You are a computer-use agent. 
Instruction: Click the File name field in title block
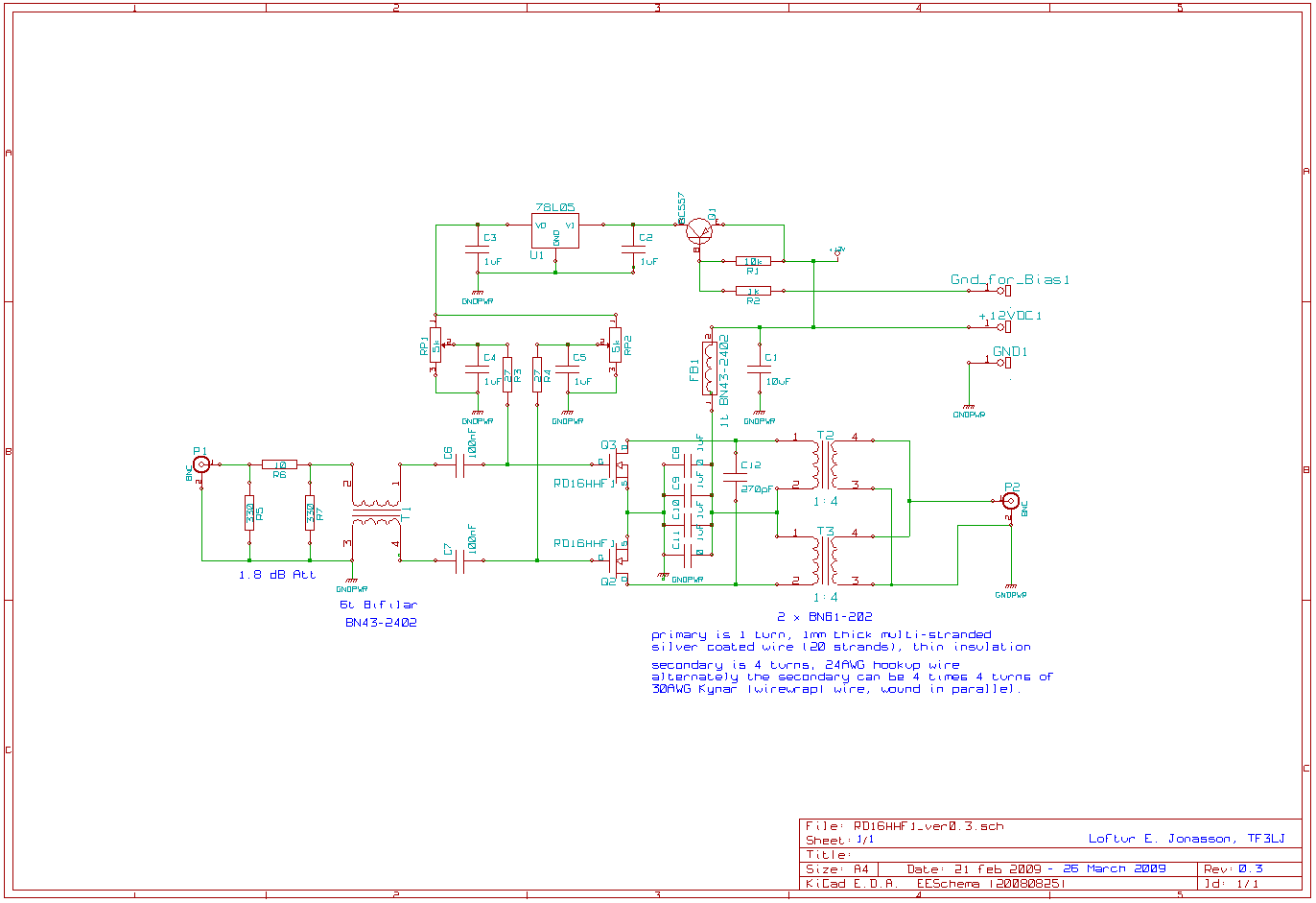[x=905, y=826]
